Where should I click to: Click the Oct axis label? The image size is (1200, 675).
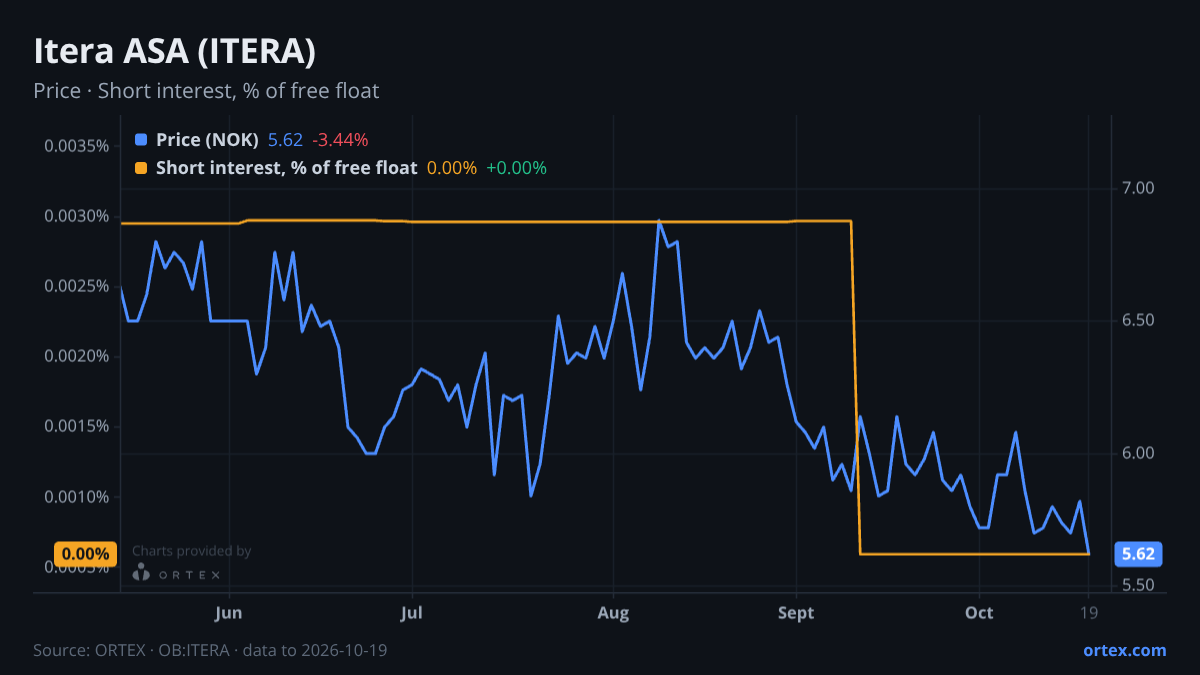tap(979, 613)
